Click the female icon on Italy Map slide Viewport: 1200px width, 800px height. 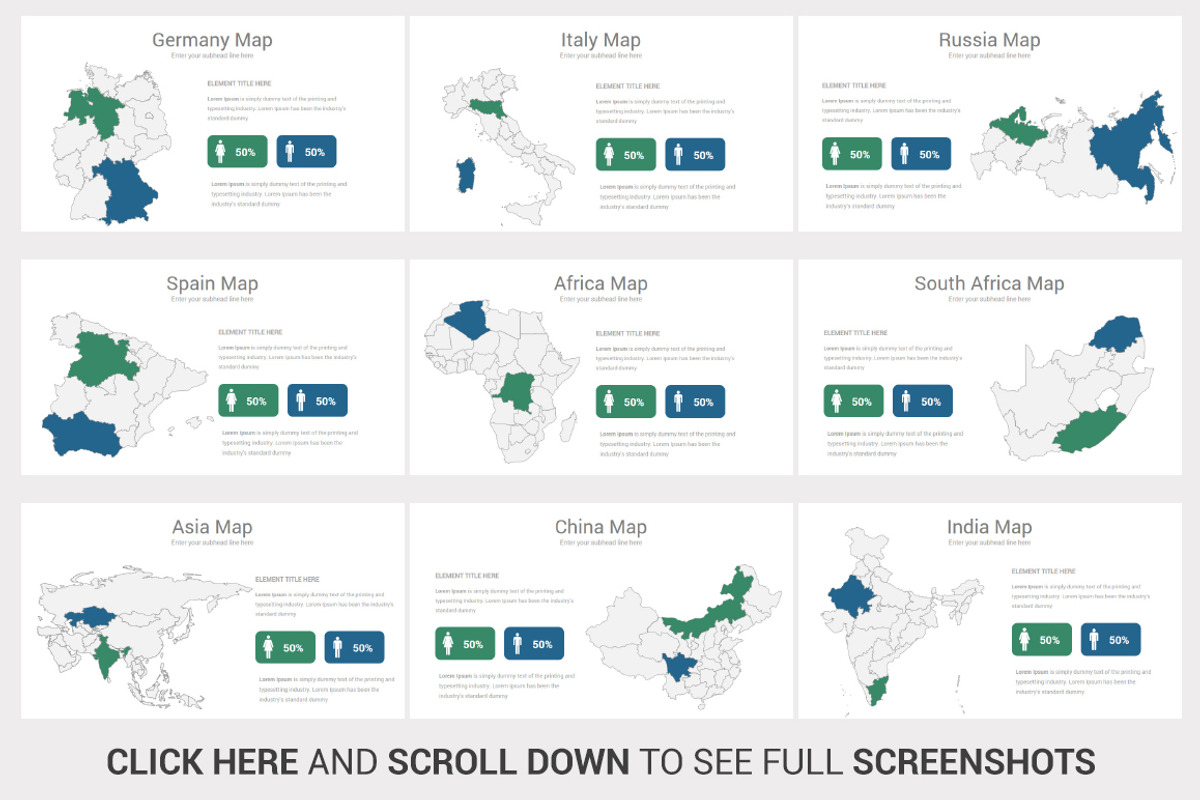pos(608,155)
